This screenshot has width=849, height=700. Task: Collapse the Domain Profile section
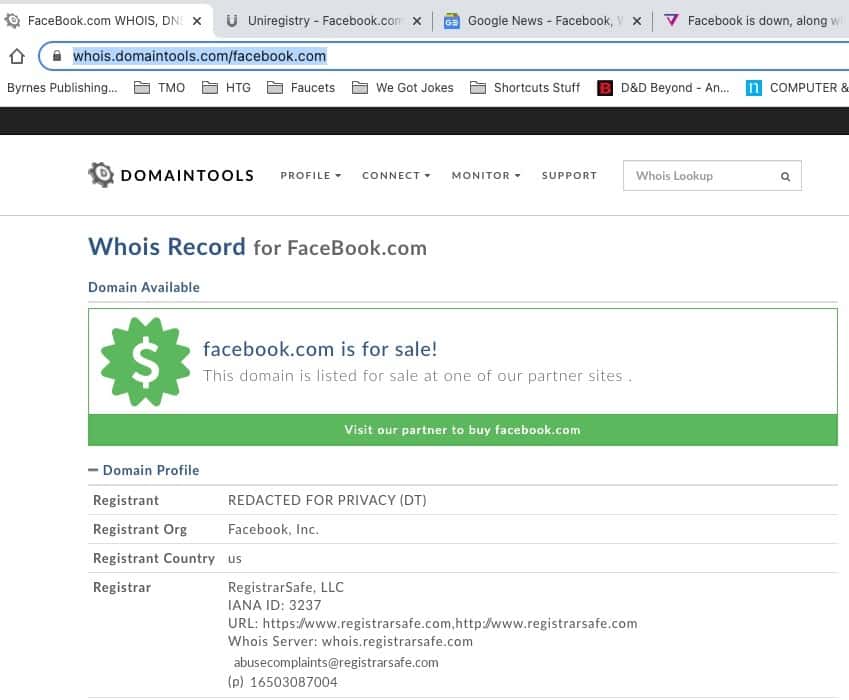point(94,470)
